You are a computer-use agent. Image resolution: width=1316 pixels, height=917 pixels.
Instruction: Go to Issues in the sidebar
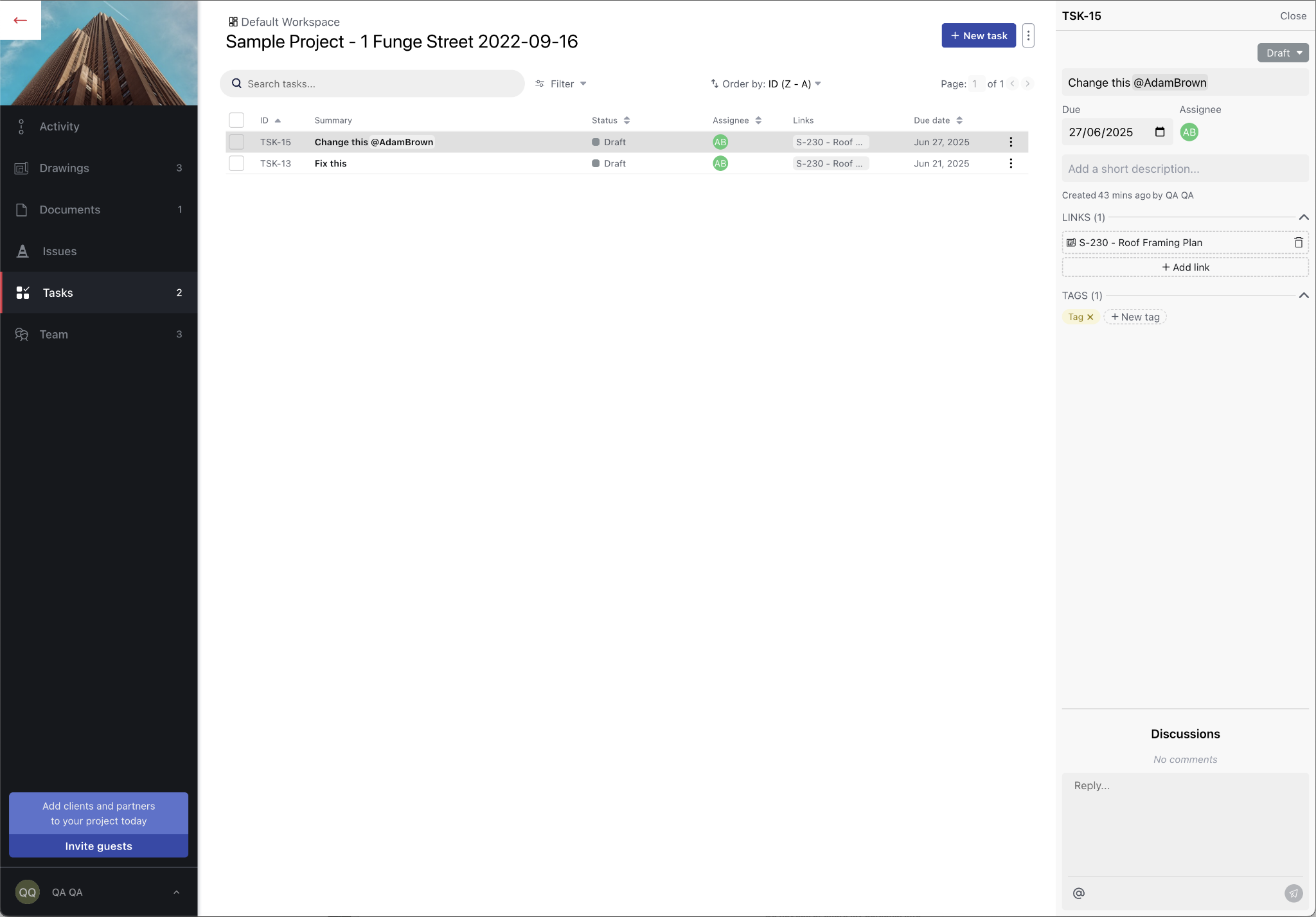click(x=59, y=251)
